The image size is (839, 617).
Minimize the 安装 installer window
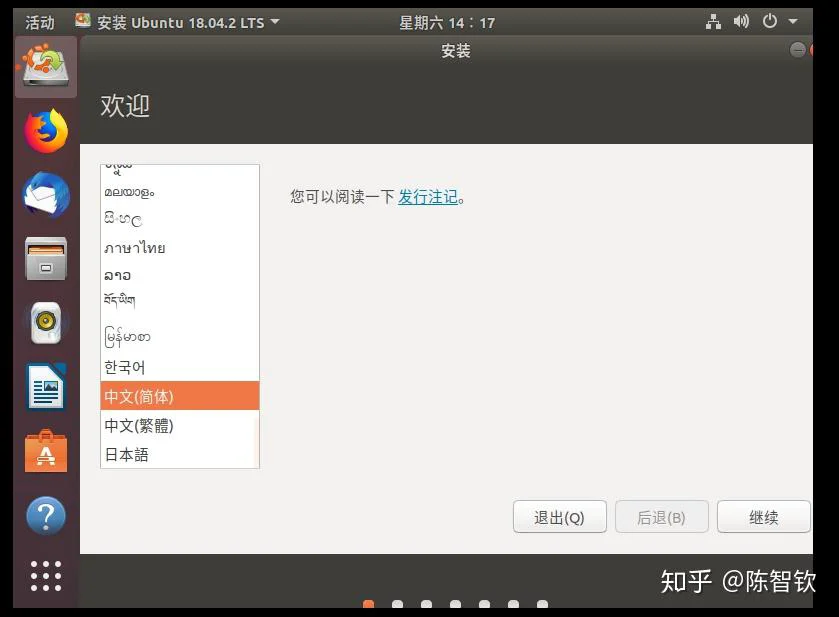[x=797, y=50]
